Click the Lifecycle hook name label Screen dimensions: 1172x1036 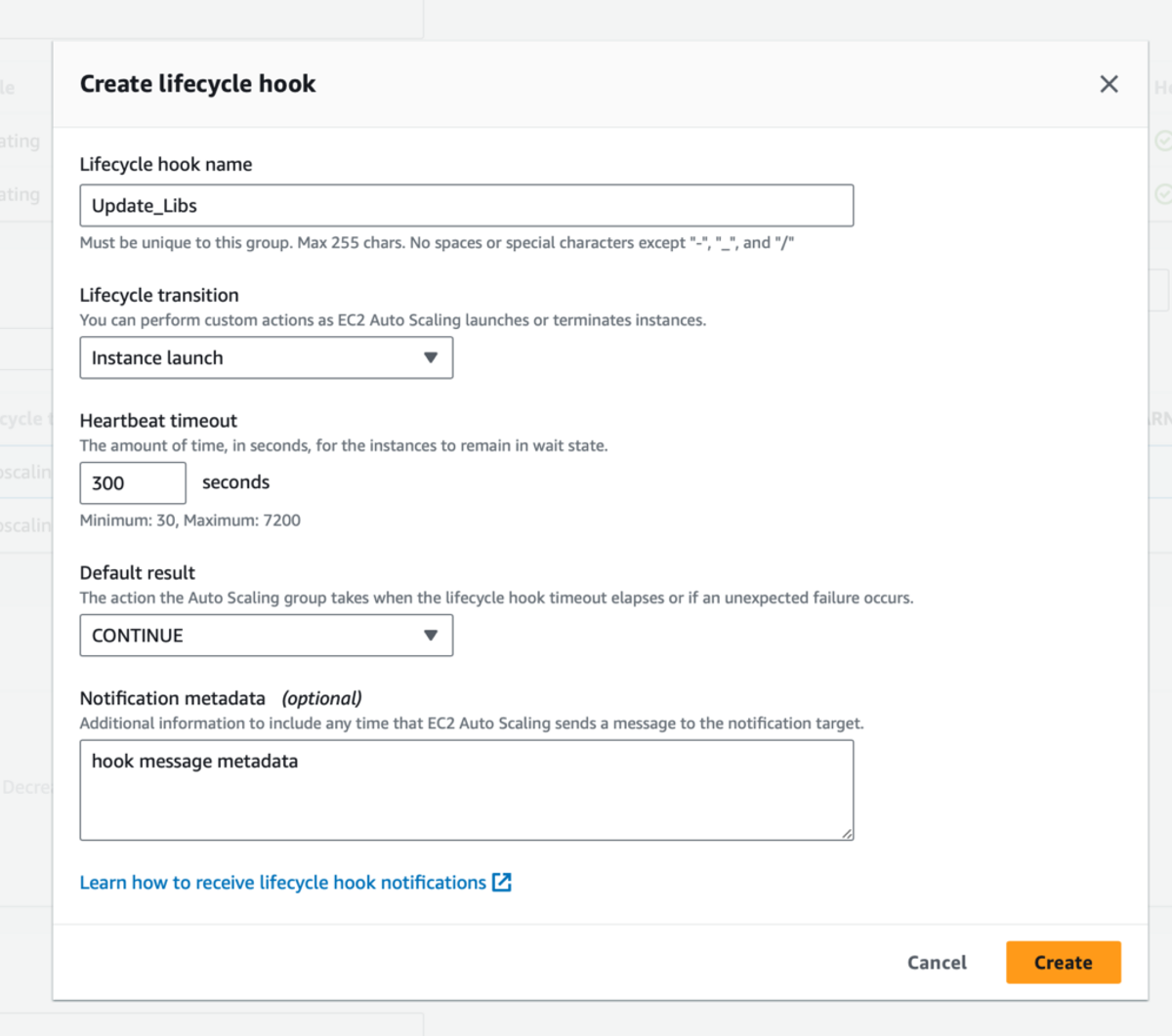[166, 165]
